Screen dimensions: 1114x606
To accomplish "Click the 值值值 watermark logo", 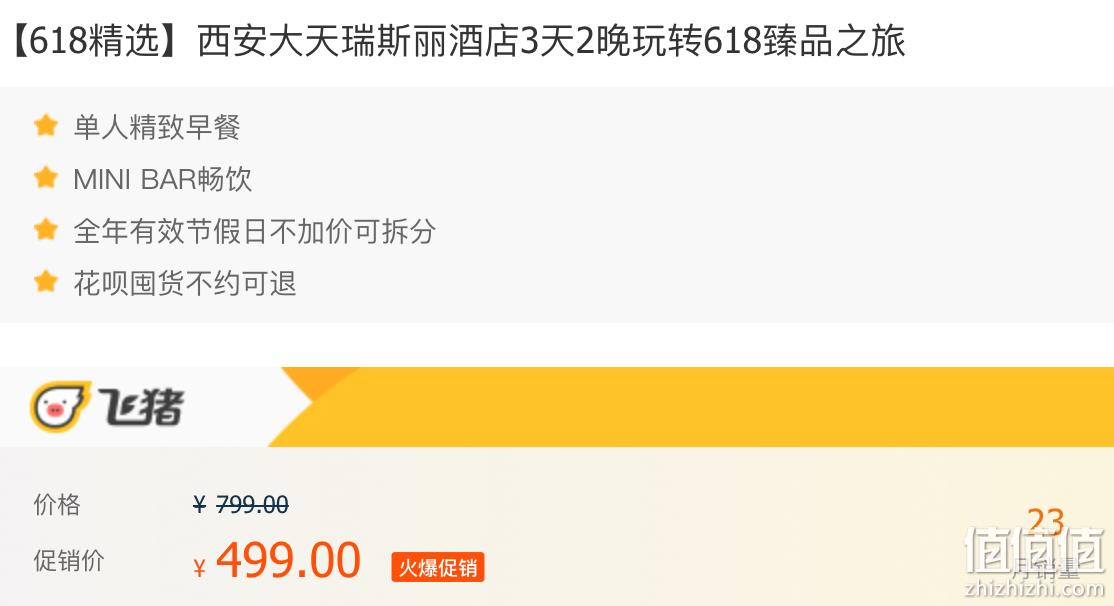I will [1034, 561].
